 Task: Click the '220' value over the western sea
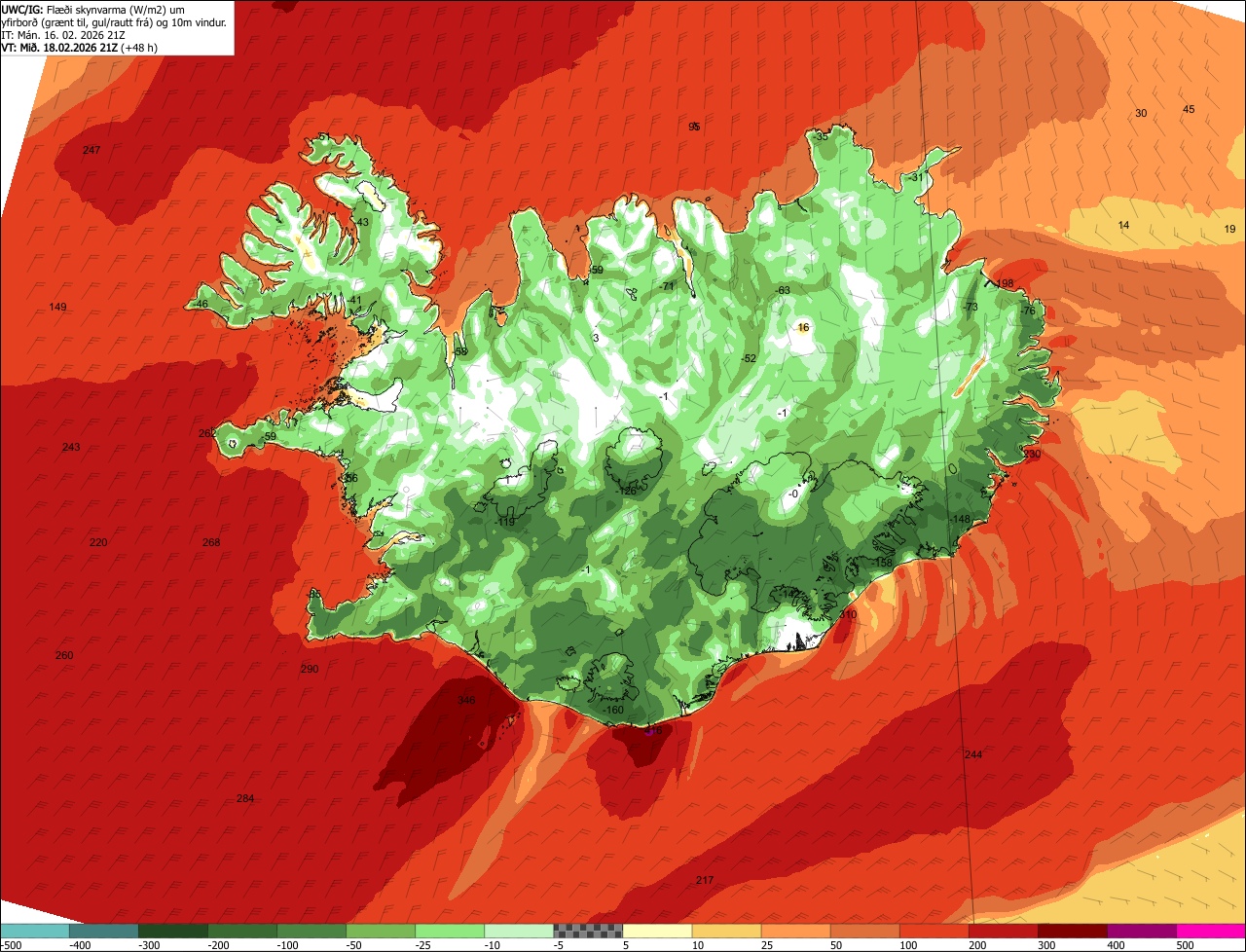pos(98,542)
